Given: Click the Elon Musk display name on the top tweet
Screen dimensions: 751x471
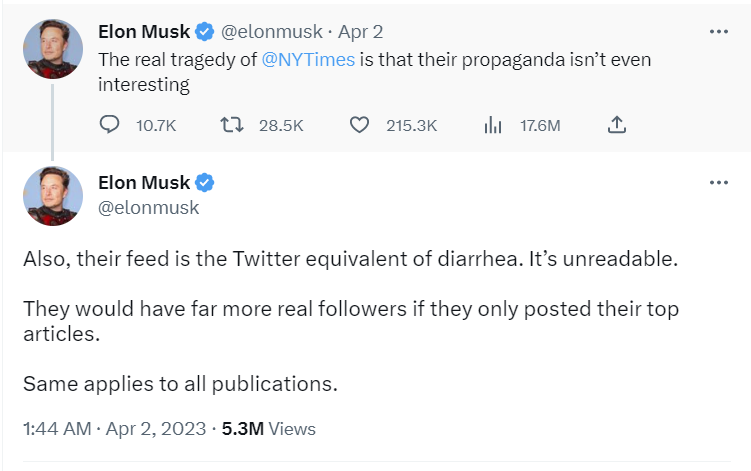Looking at the screenshot, I should (144, 32).
